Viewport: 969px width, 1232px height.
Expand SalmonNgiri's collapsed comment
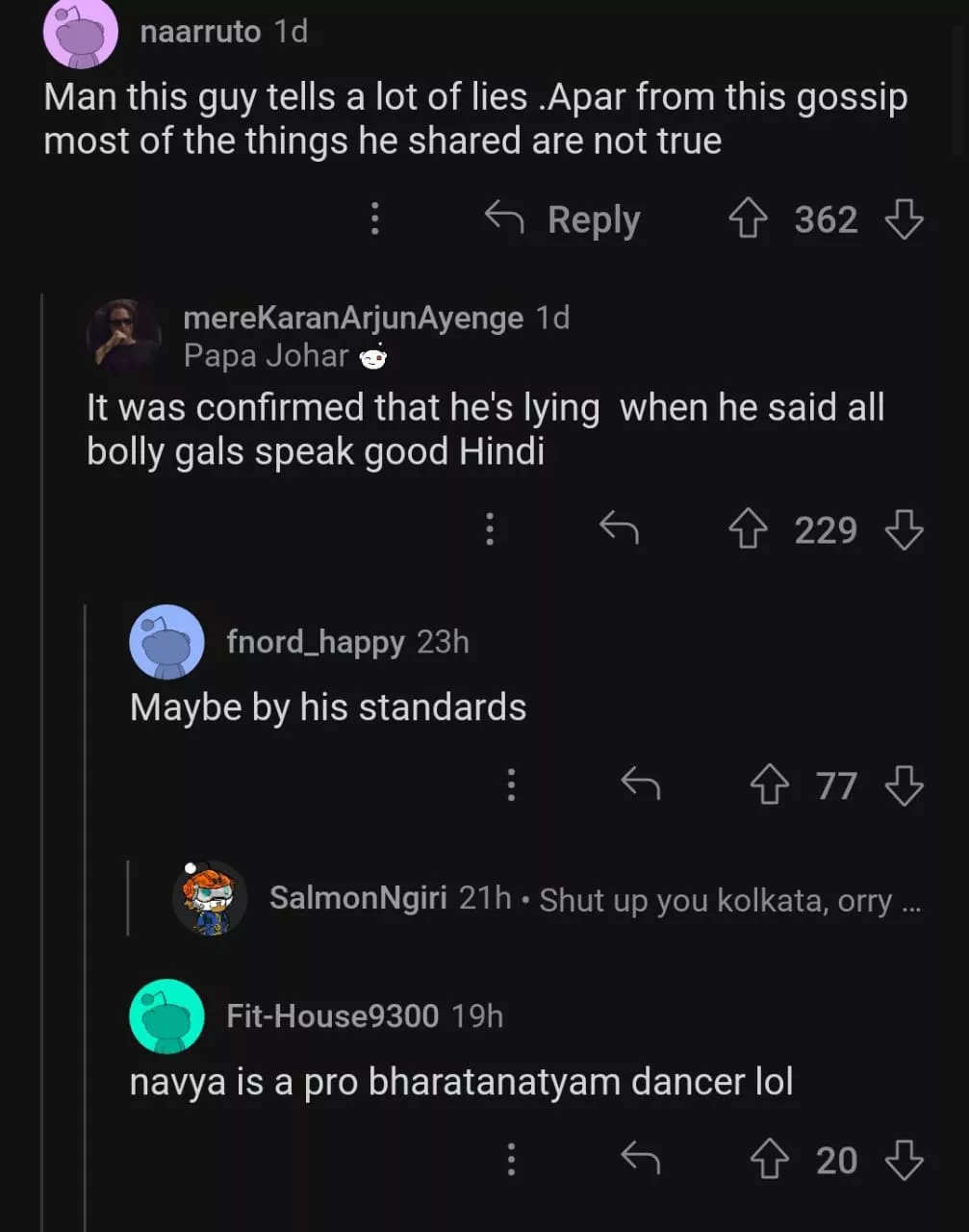[595, 900]
